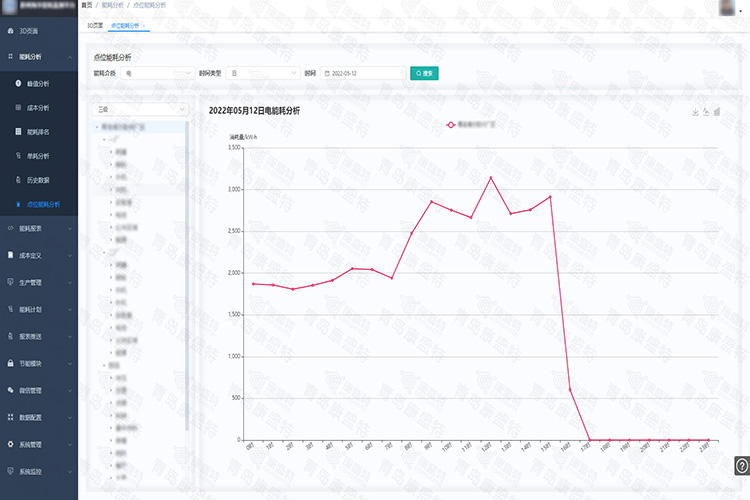Switch chart to bar view icon
This screenshot has width=750, height=500.
click(x=717, y=112)
